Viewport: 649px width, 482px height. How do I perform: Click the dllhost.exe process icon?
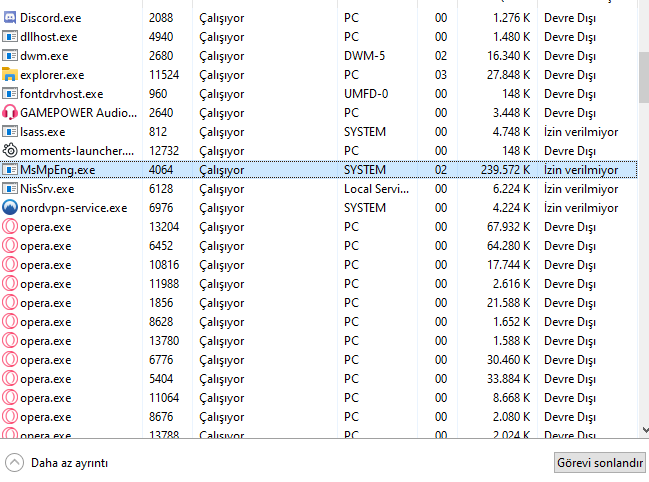coord(10,37)
